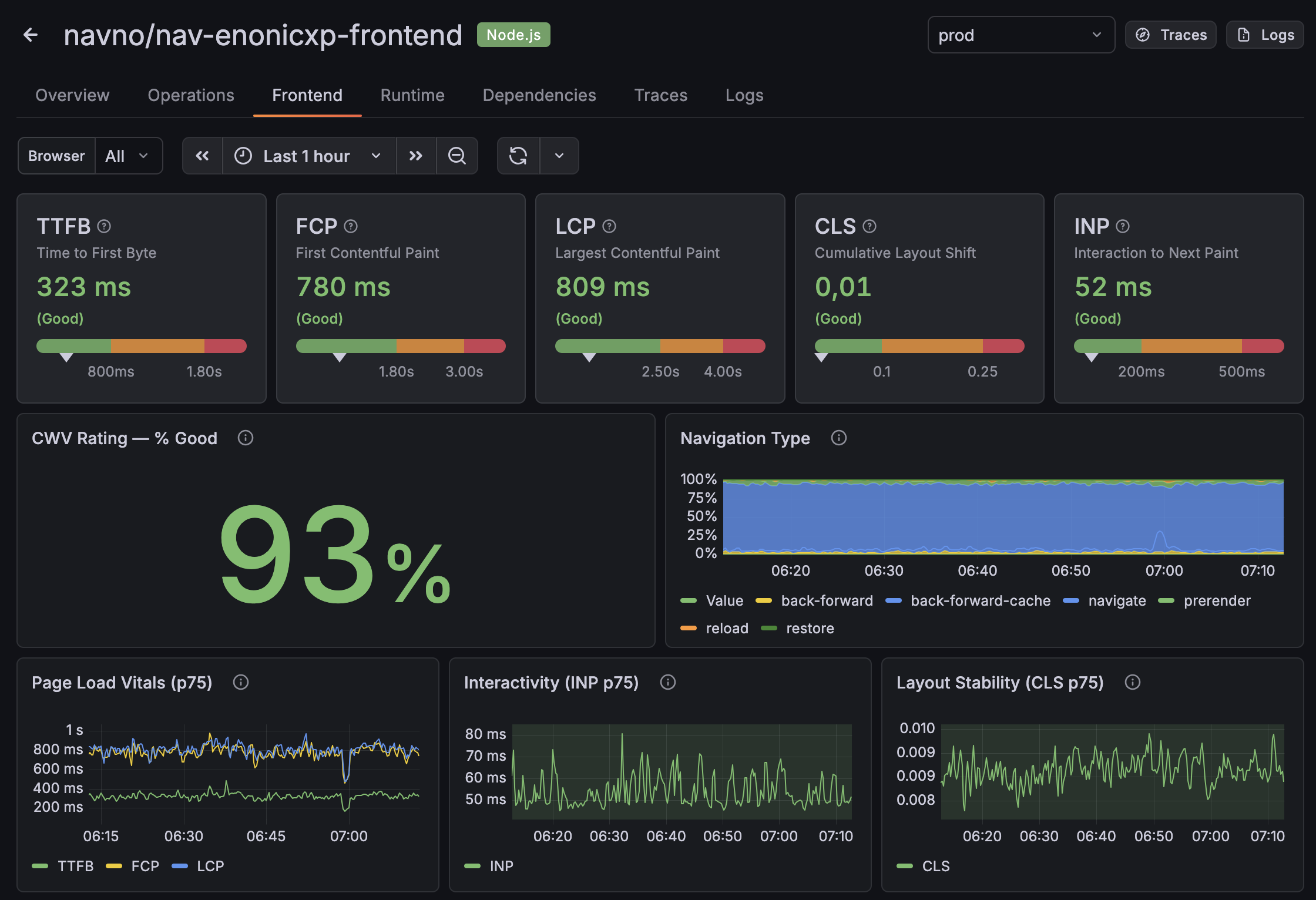Click the Traces button in the header
Viewport: 1316px width, 900px height.
coord(1170,35)
